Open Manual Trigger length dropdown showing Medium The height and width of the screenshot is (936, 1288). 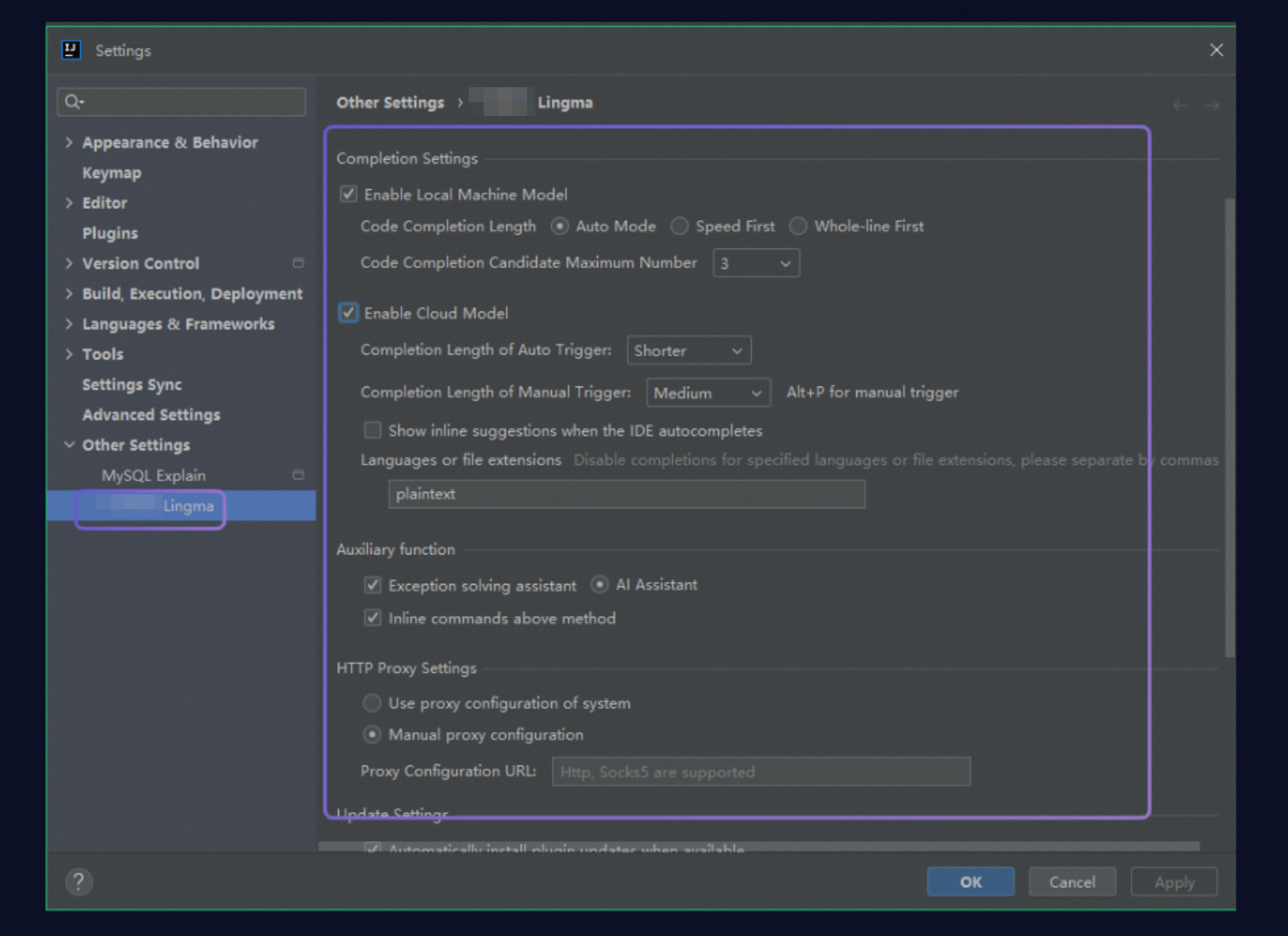(708, 393)
